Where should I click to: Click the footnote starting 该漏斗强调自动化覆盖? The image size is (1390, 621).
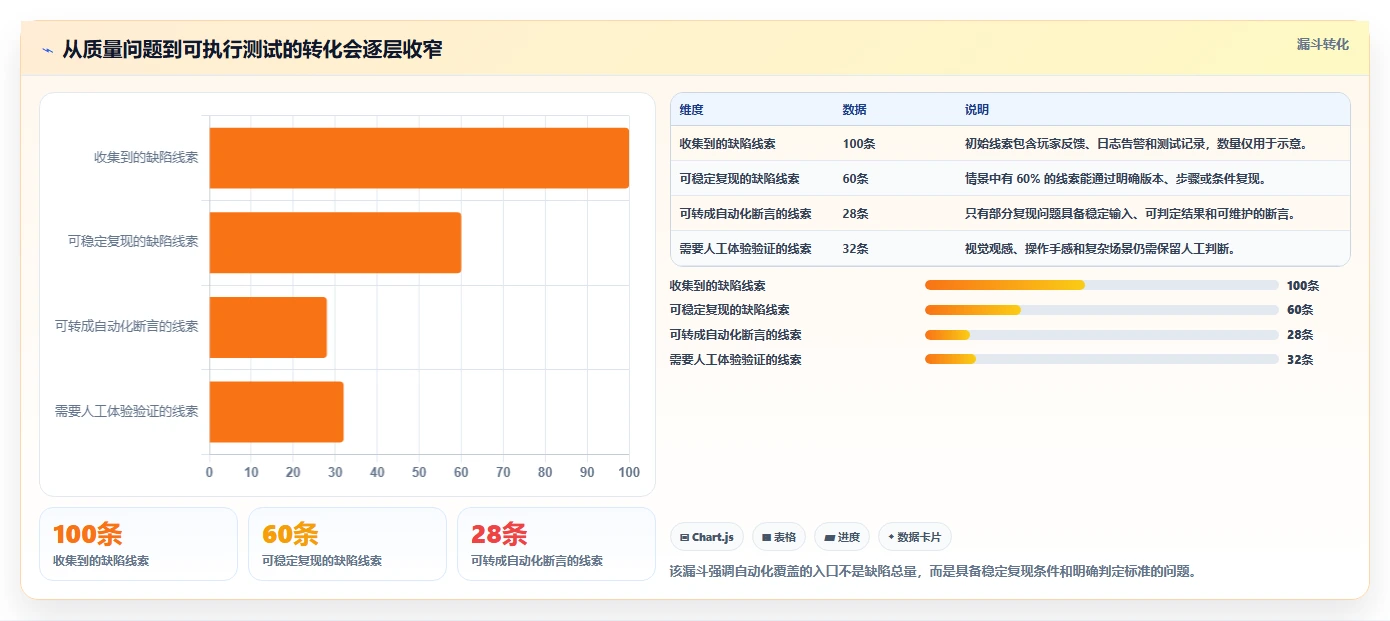pos(933,572)
